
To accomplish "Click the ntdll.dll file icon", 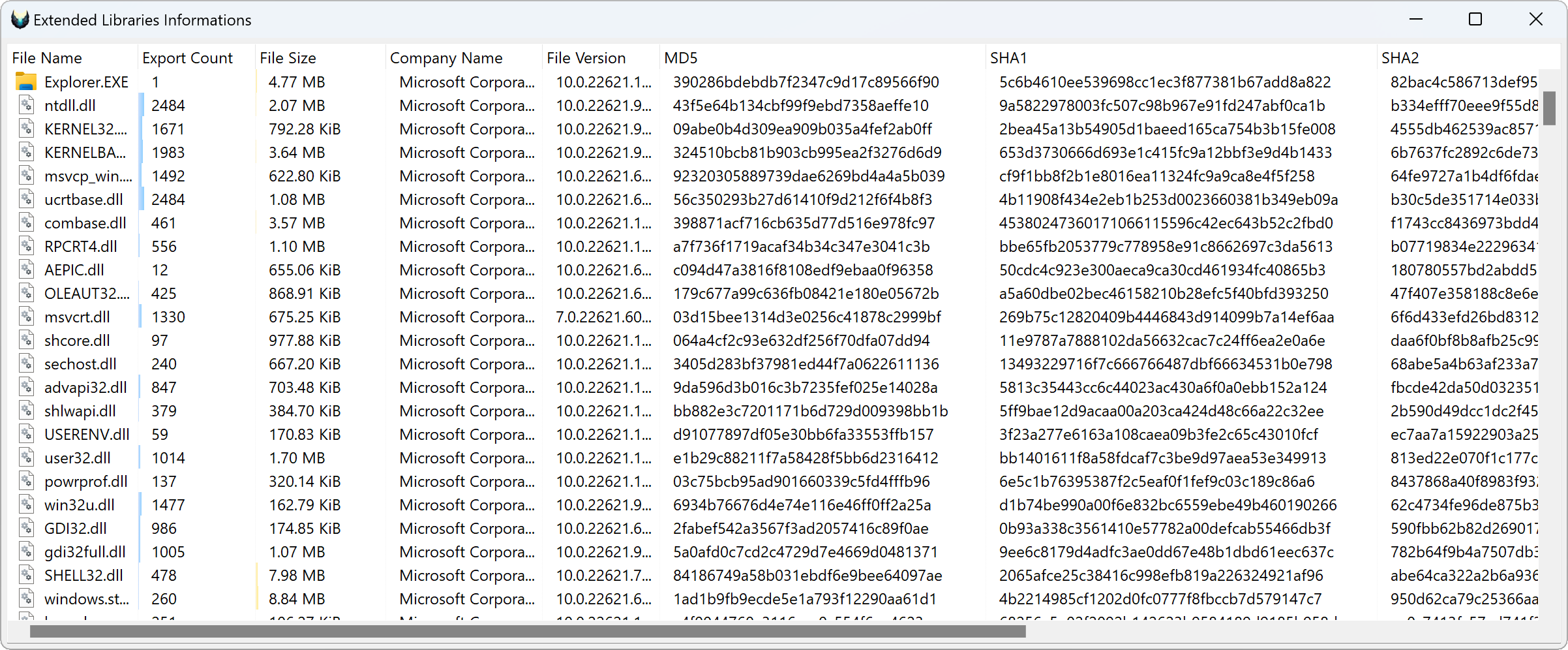I will 26,105.
